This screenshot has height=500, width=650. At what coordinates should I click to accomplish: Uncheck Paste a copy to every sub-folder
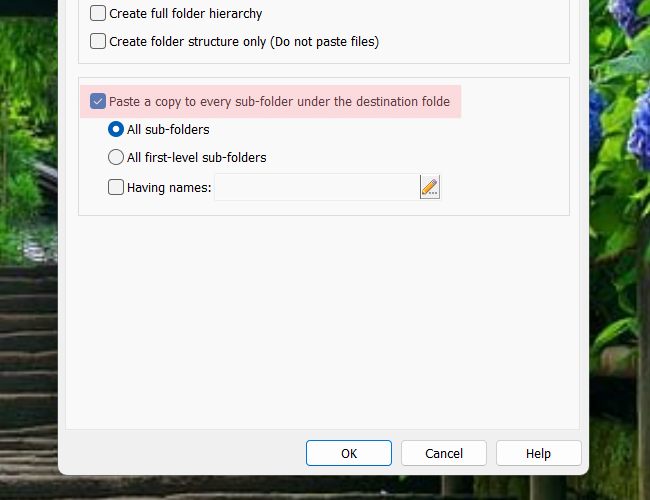click(98, 101)
